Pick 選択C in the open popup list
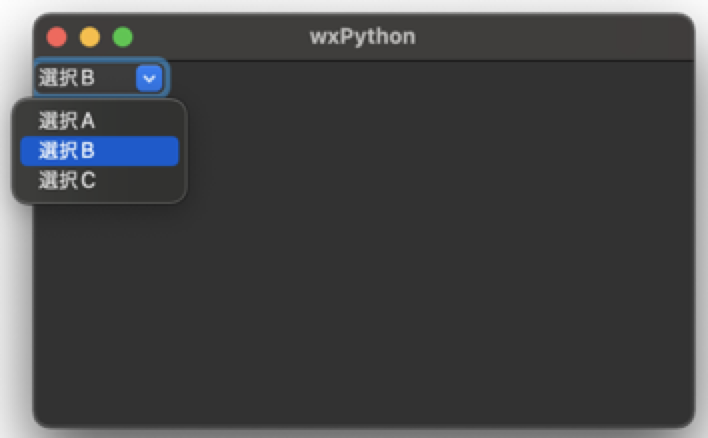708x438 pixels. [99, 181]
